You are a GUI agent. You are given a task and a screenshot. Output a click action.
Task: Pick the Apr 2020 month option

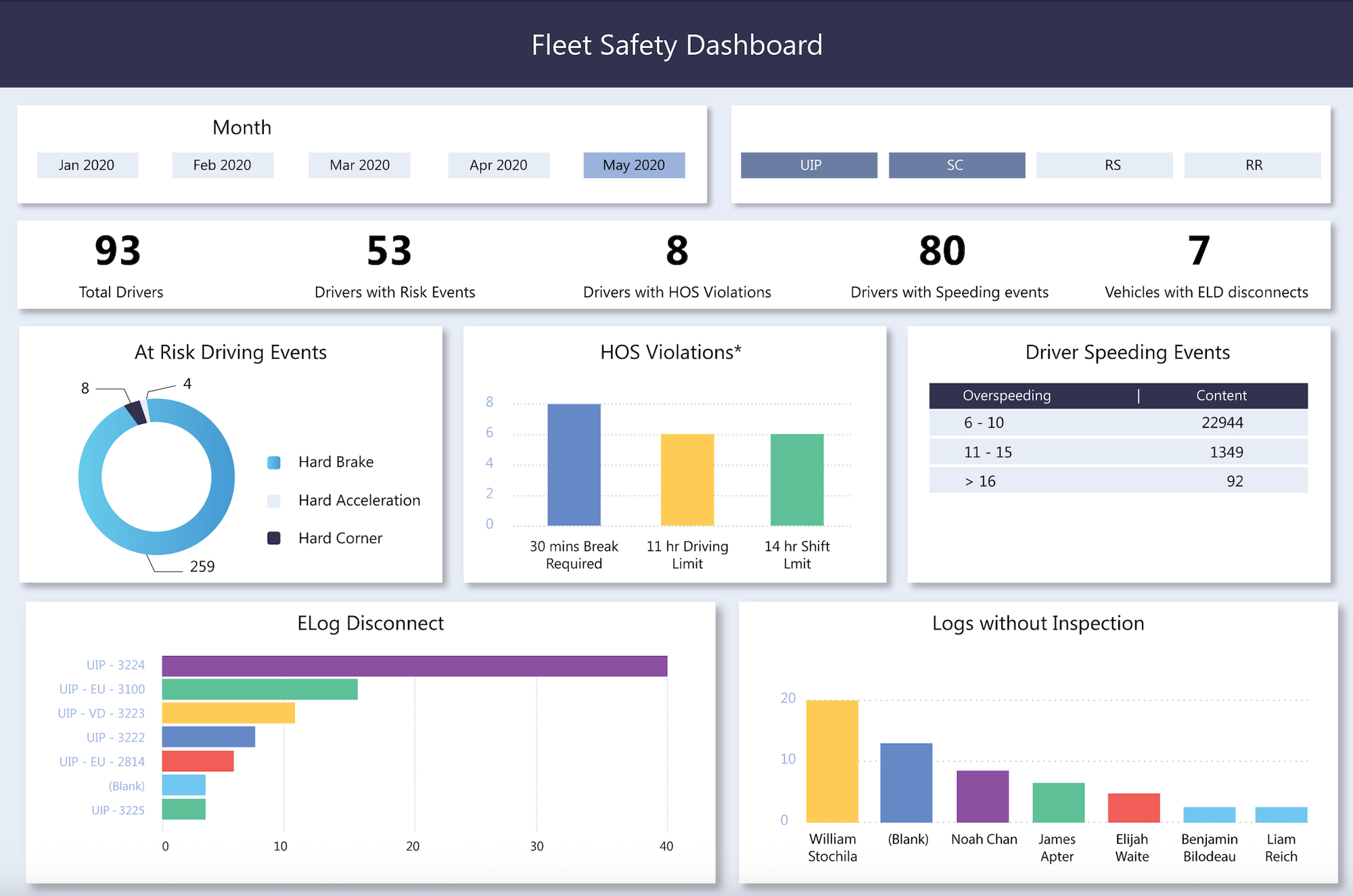click(499, 165)
